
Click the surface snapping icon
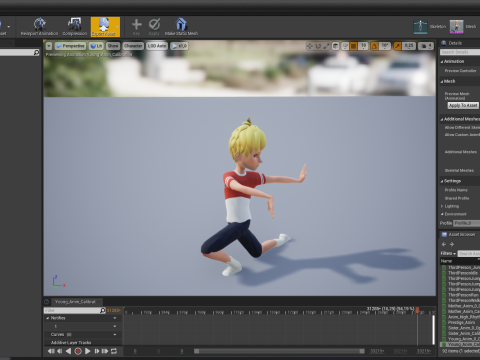point(345,46)
